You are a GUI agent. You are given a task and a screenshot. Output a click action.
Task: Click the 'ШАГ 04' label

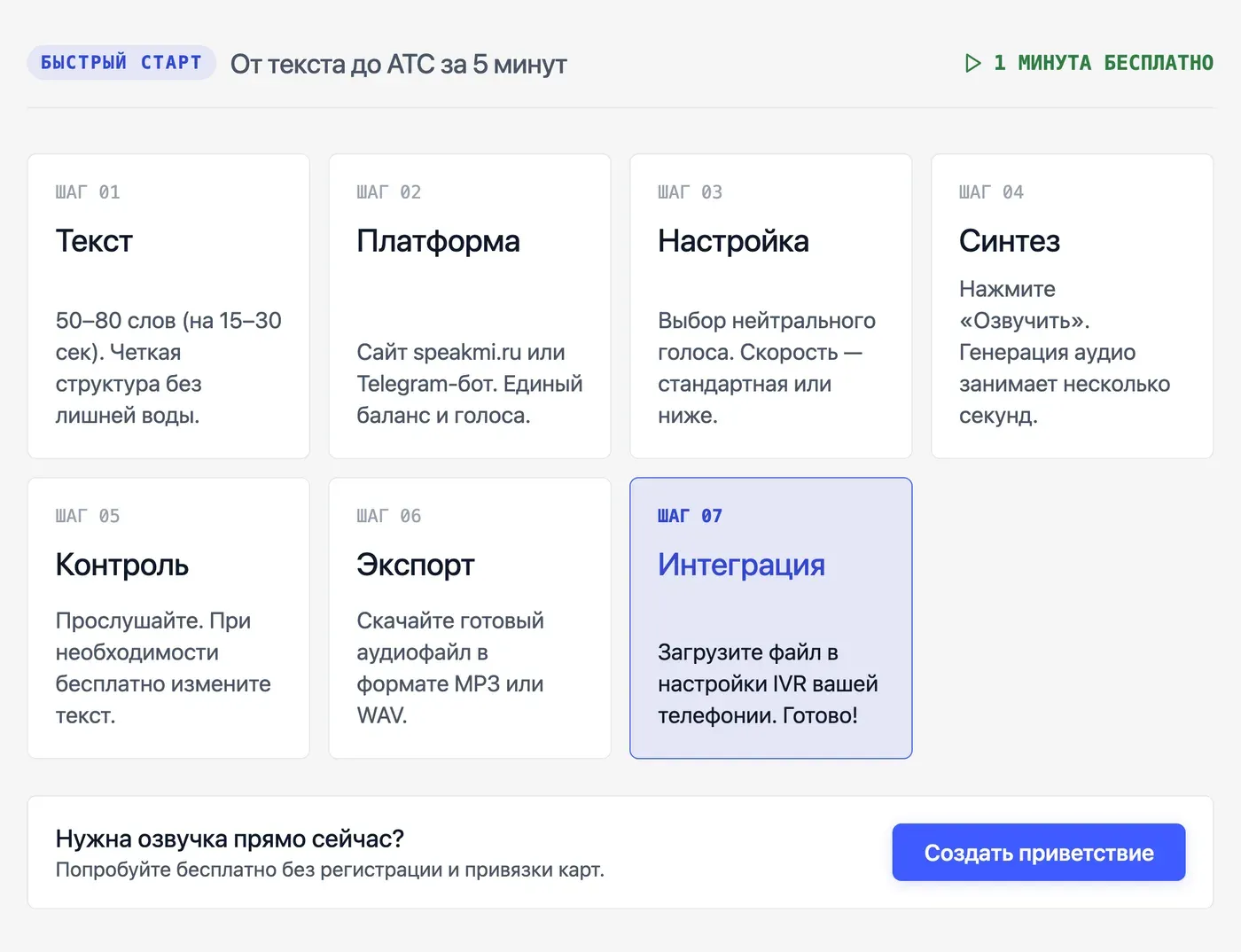(992, 192)
